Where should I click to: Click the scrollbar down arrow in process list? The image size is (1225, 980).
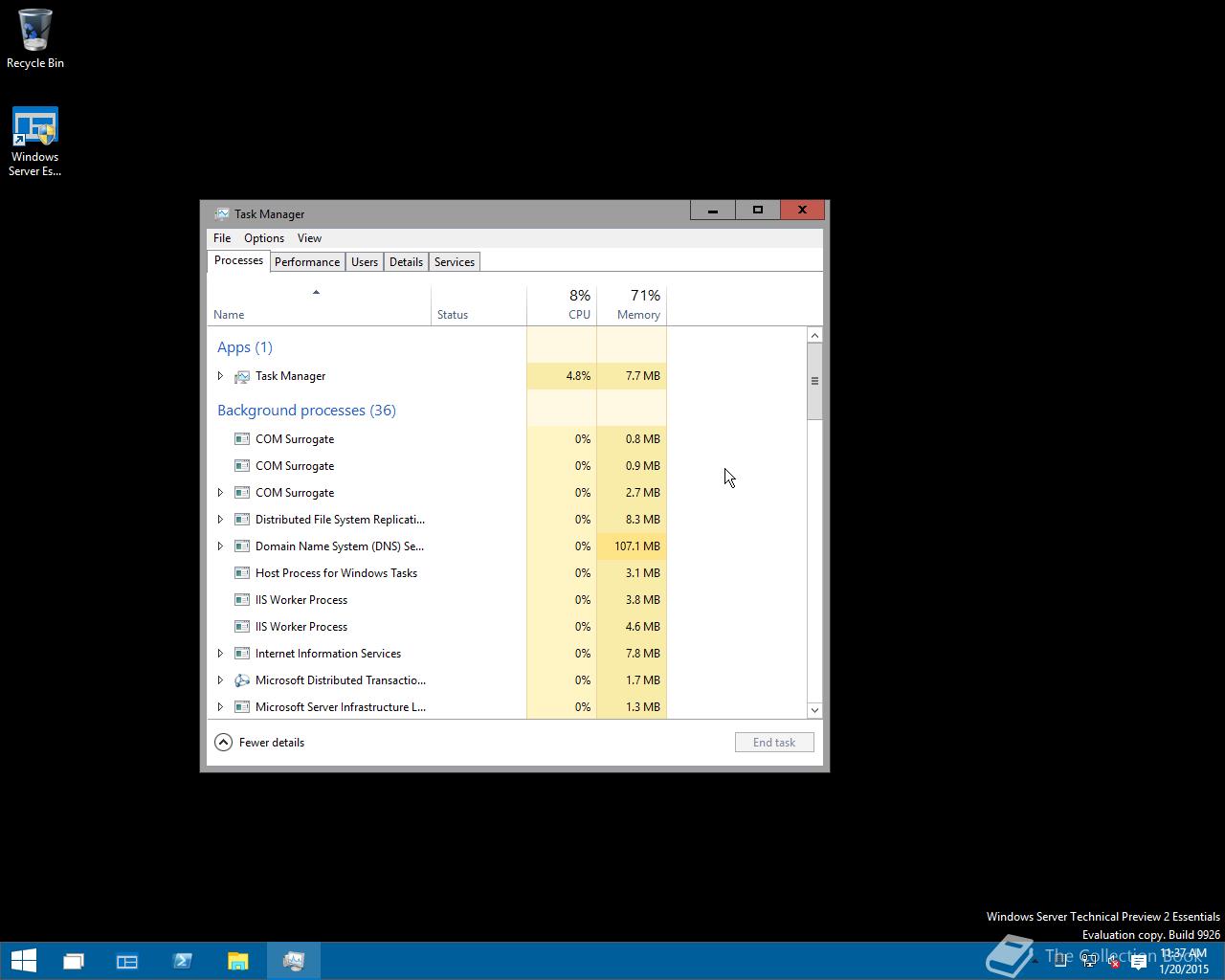coord(814,710)
